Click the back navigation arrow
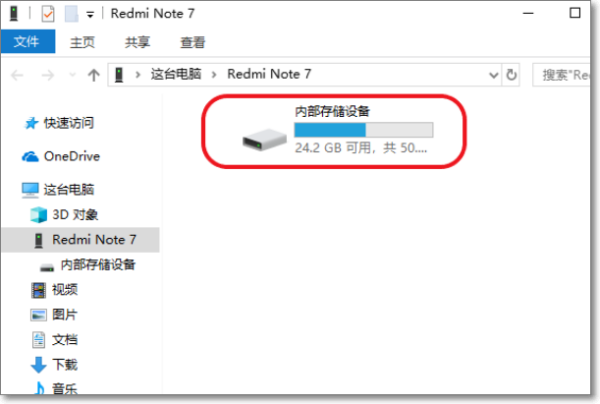Screen dimensions: 600x404 pyautogui.click(x=17, y=75)
